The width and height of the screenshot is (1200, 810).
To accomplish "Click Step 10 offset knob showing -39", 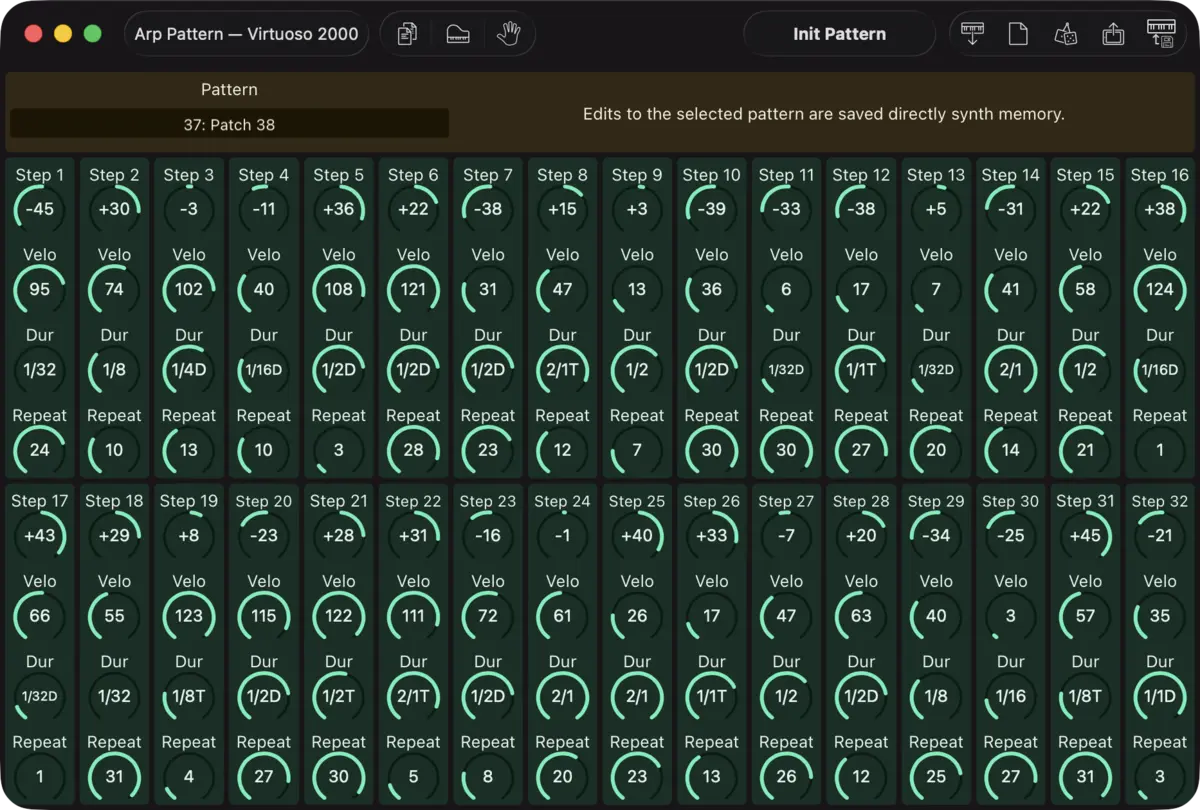I will click(x=712, y=209).
